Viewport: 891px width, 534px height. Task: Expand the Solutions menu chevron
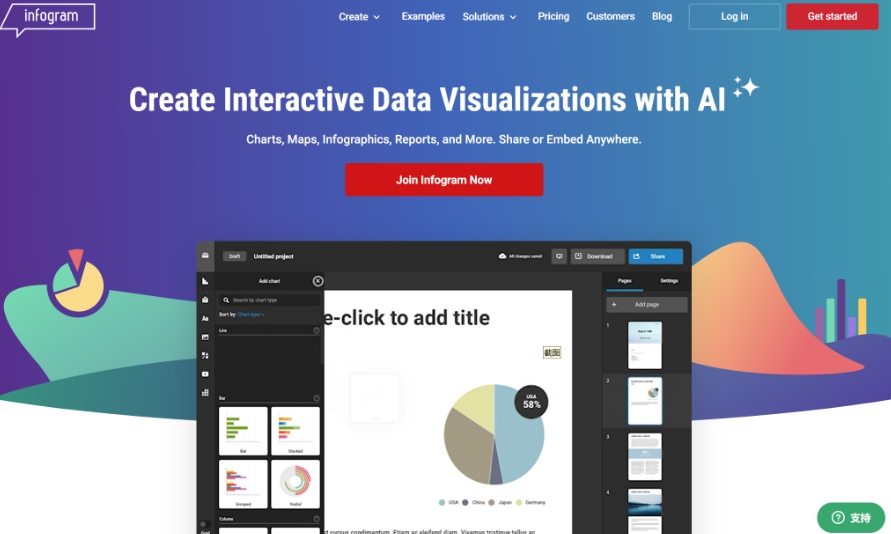click(x=513, y=17)
